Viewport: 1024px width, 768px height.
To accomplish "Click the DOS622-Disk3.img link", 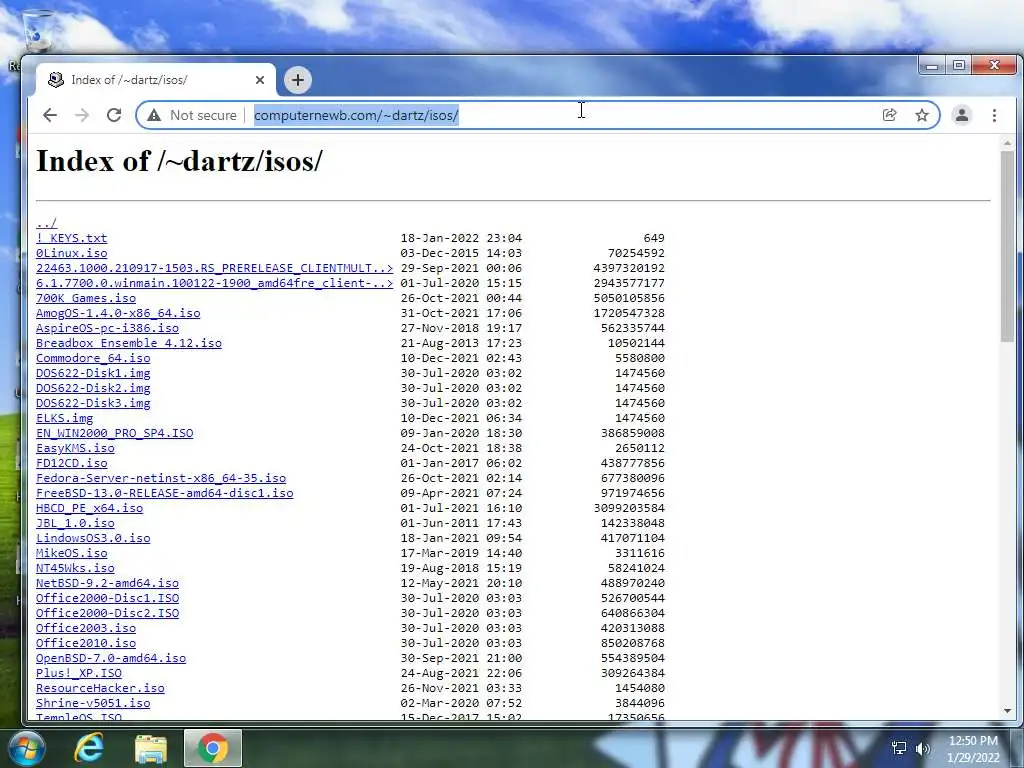I will pos(93,404).
